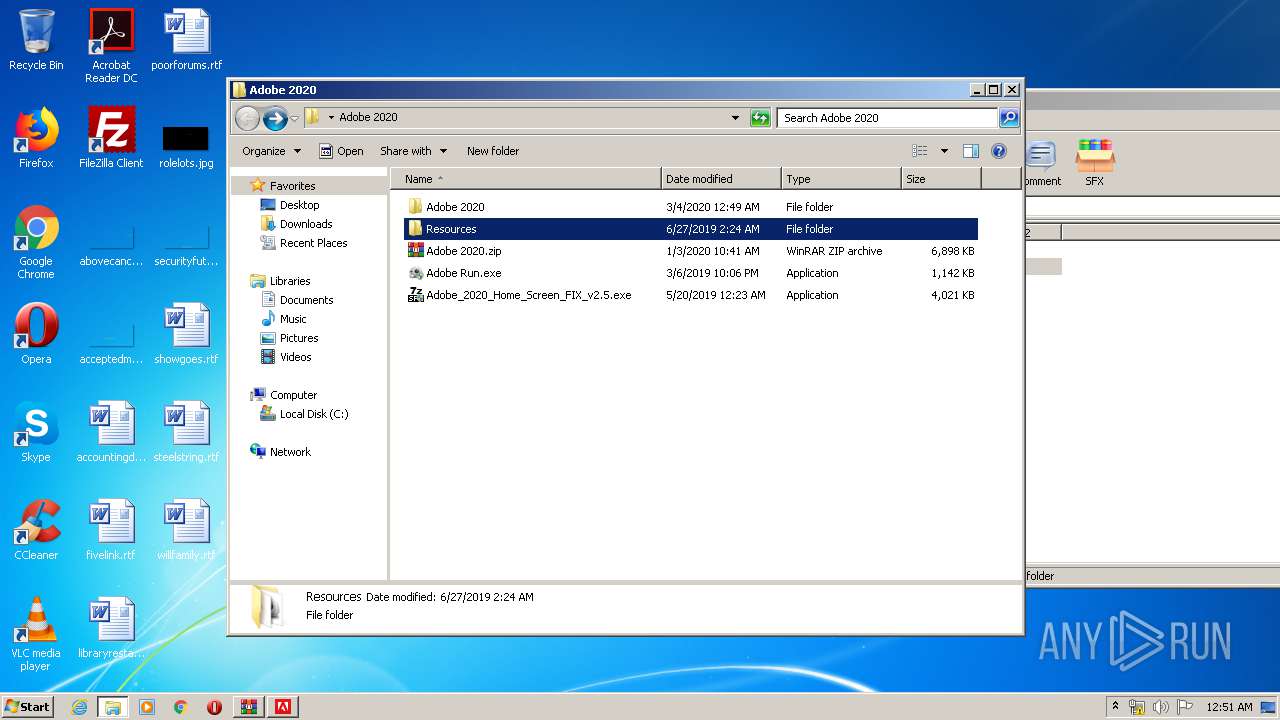The image size is (1280, 720).
Task: Click the Explorer Back navigation button
Action: pyautogui.click(x=247, y=118)
